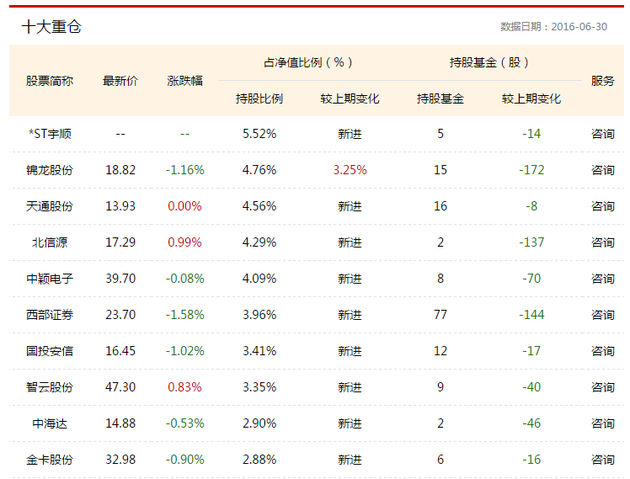Click the 14.88 latest price value
630x479 pixels.
(121, 423)
